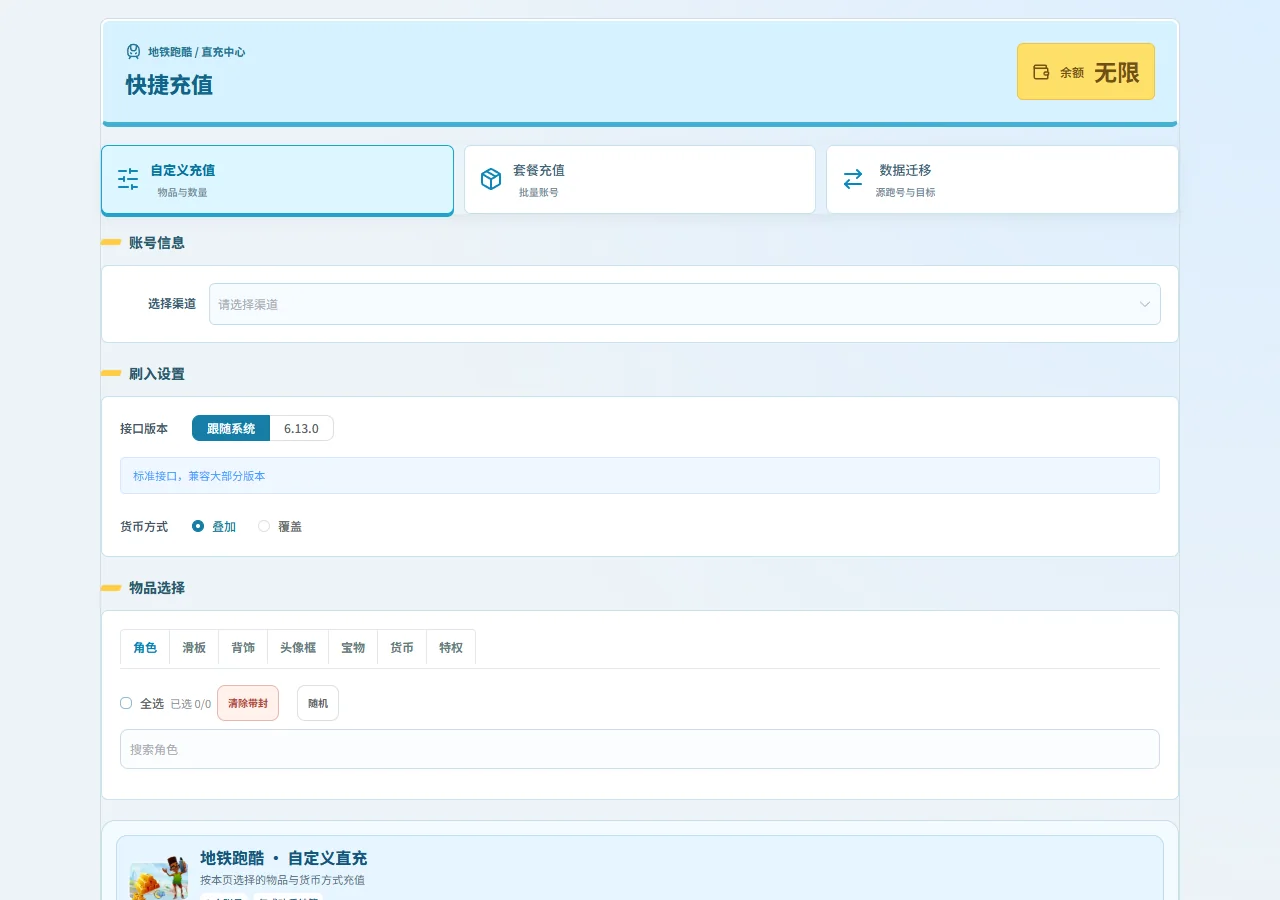This screenshot has height=900, width=1280.
Task: Click the package box icon for 套餐充值
Action: [x=491, y=179]
